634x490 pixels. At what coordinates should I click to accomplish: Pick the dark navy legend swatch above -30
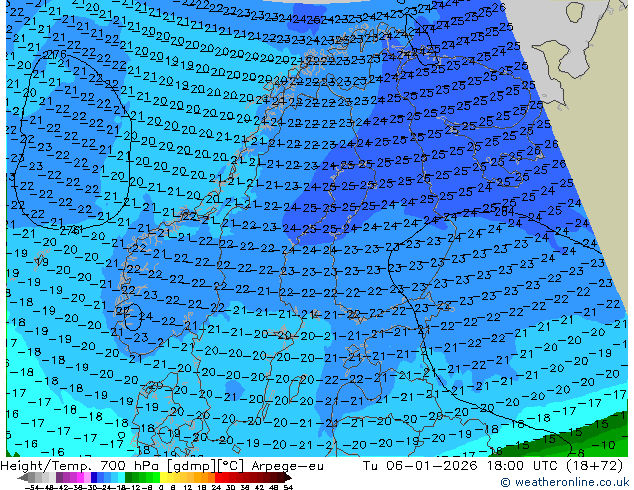[x=94, y=477]
